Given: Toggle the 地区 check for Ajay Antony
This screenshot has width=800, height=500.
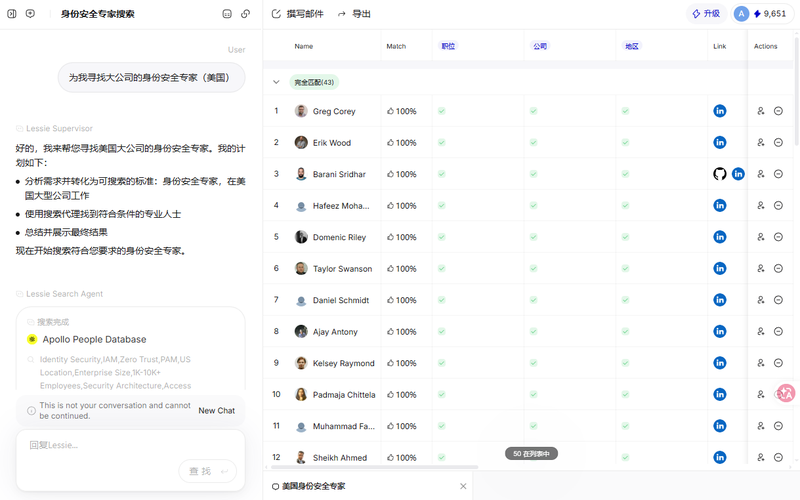Looking at the screenshot, I should tap(625, 332).
